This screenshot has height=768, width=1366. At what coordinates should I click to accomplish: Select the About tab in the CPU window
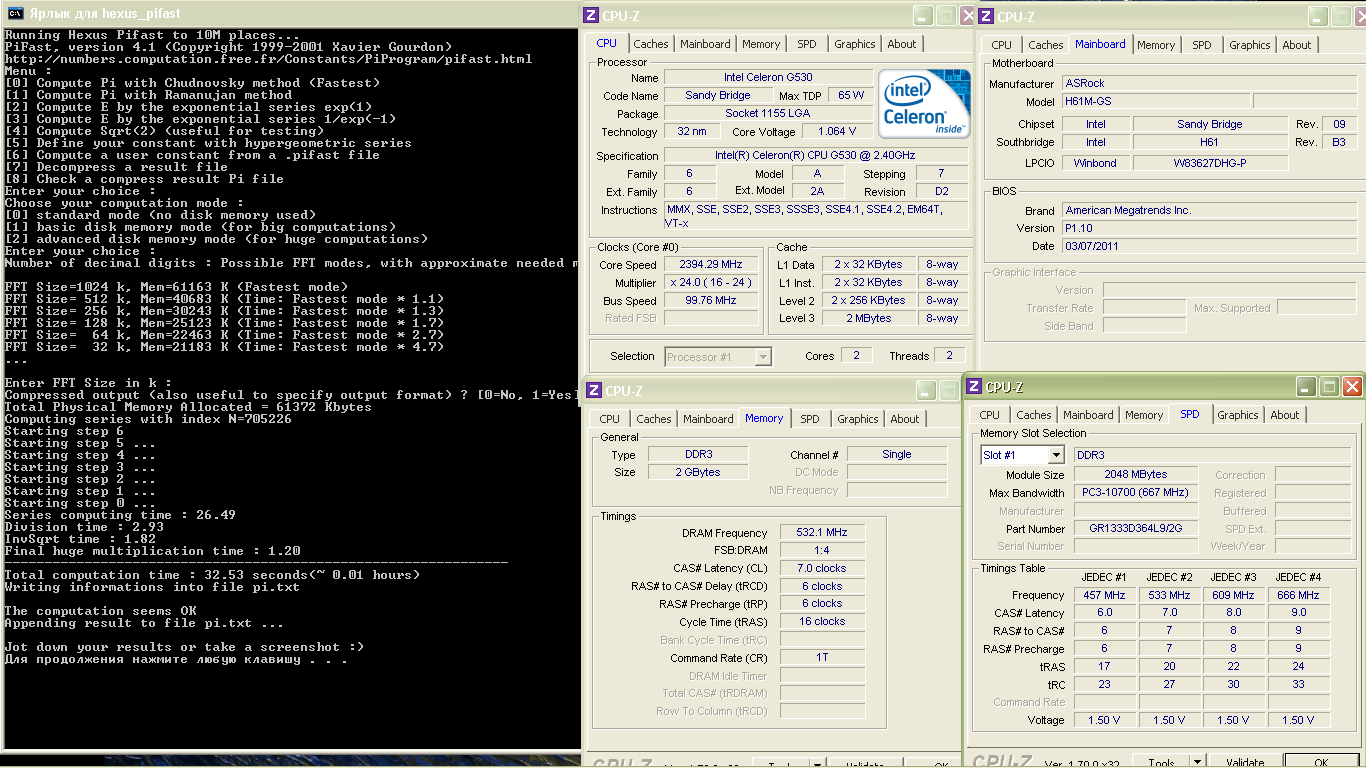coord(902,44)
